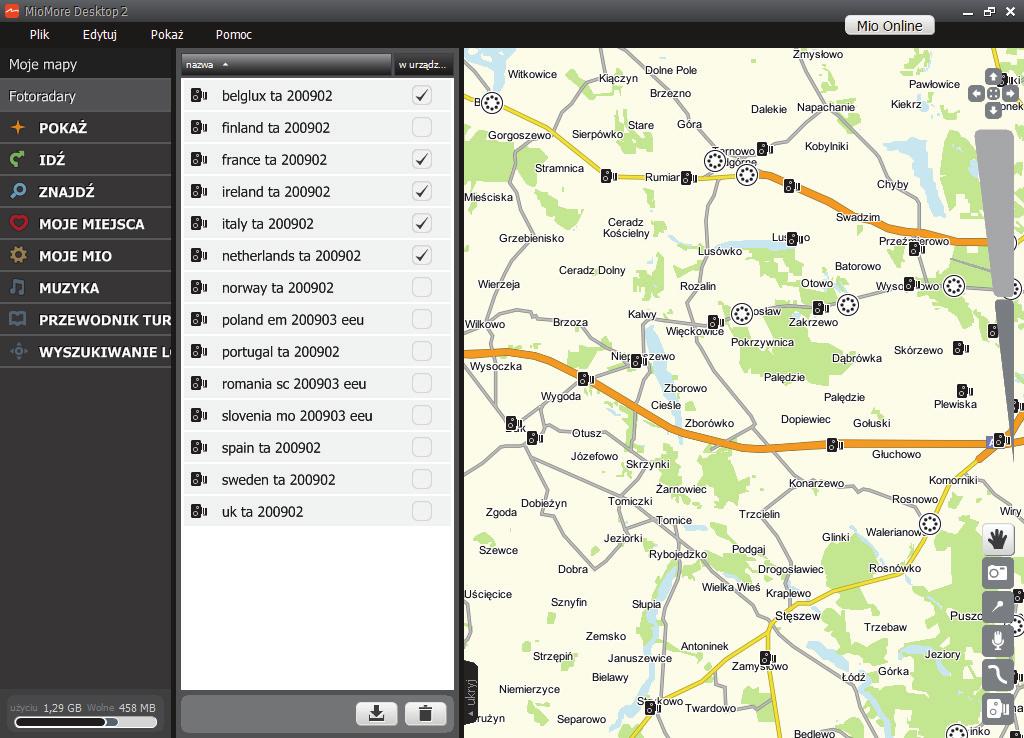Viewport: 1024px width, 738px height.
Task: Select the curved route map tool
Action: click(998, 675)
